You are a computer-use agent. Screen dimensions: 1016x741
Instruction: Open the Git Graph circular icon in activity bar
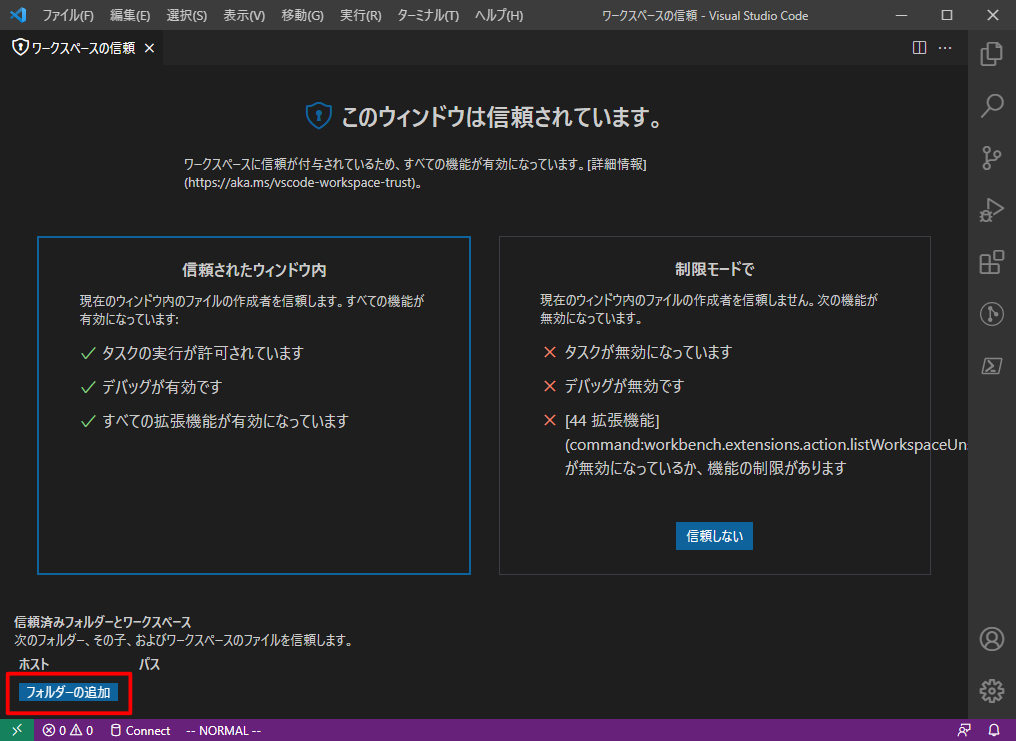[x=991, y=314]
